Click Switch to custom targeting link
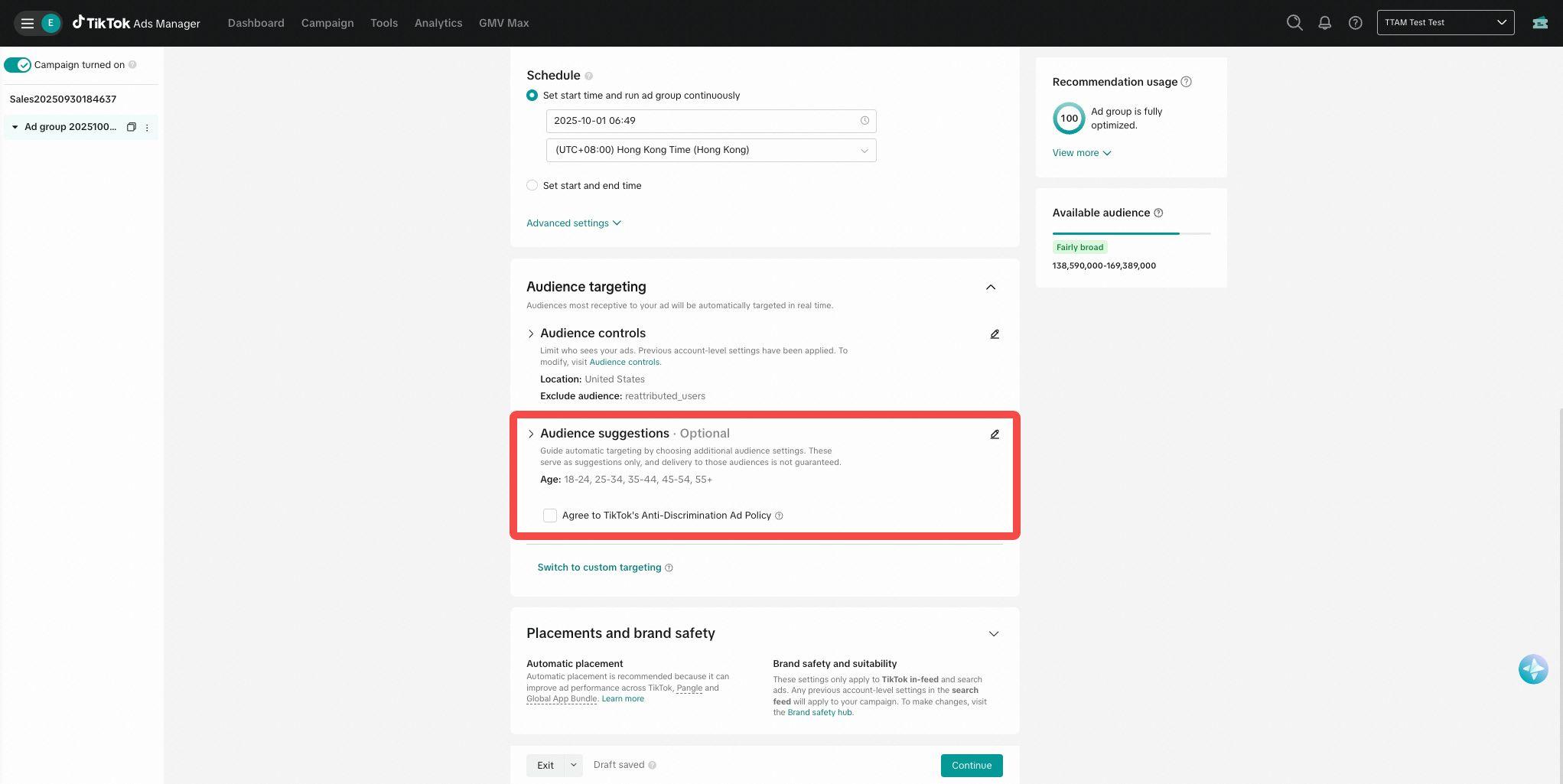The height and width of the screenshot is (784, 1563). 599,568
